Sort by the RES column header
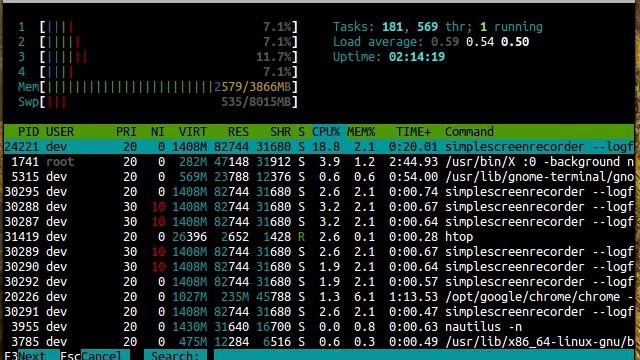The image size is (640, 360). coord(238,132)
